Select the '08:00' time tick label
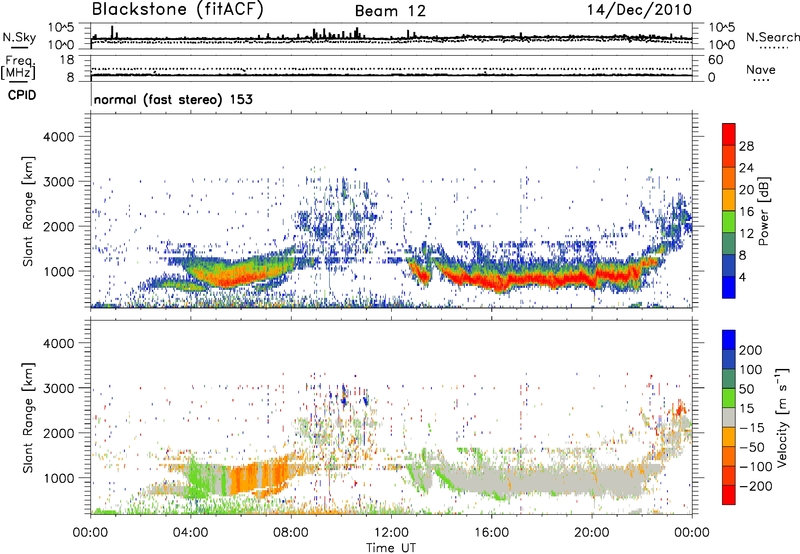Image resolution: width=800 pixels, height=554 pixels. (290, 533)
